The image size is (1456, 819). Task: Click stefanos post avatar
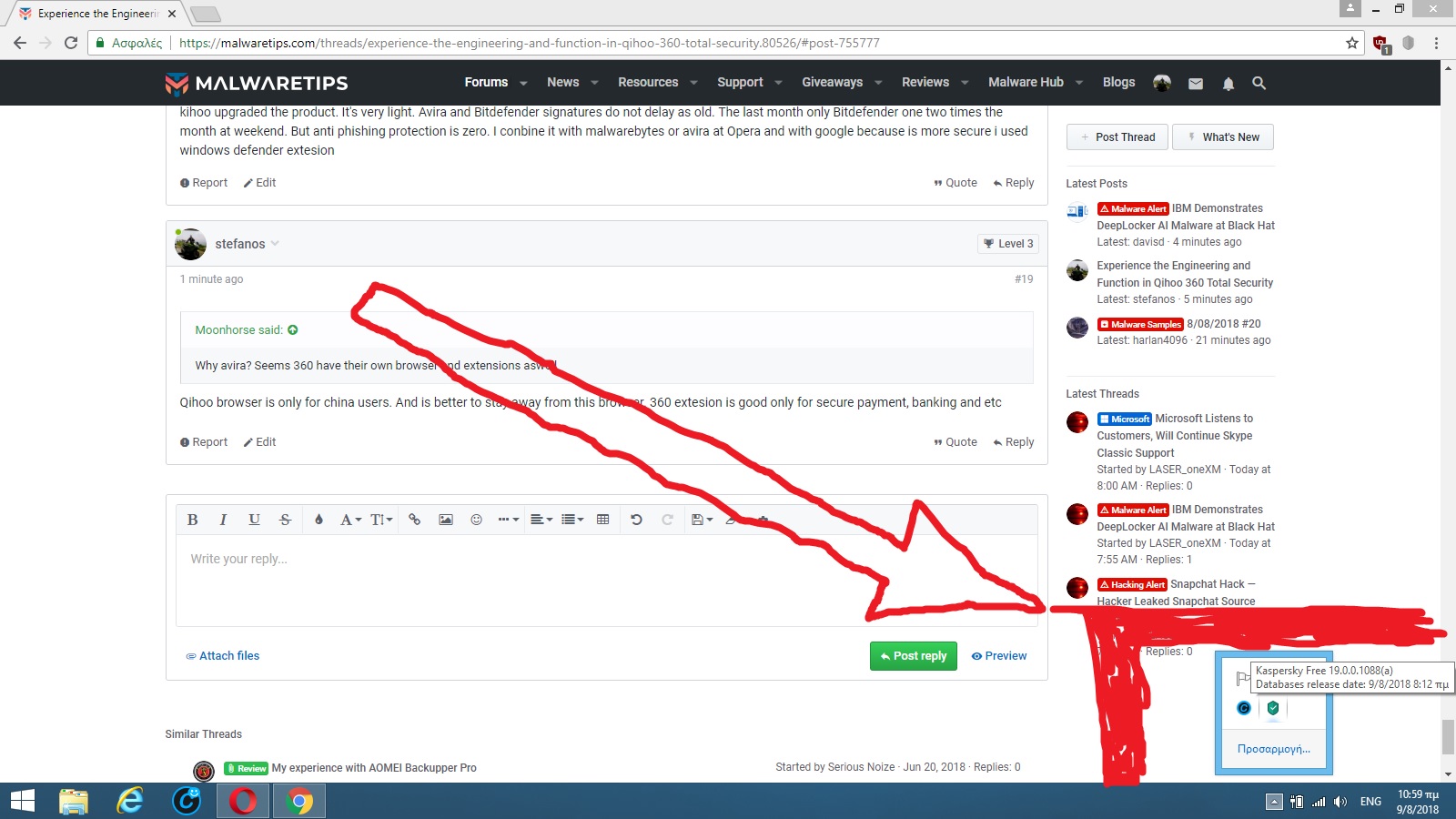(190, 244)
